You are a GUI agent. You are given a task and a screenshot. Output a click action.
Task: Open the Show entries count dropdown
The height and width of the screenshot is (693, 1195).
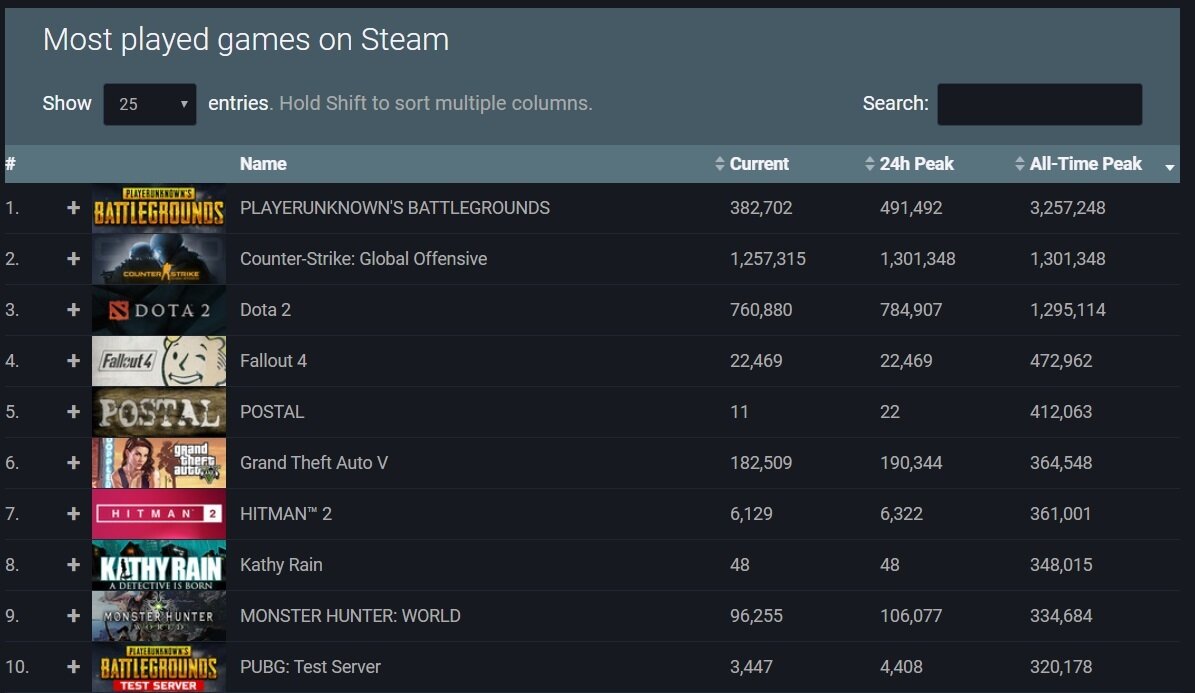[149, 104]
